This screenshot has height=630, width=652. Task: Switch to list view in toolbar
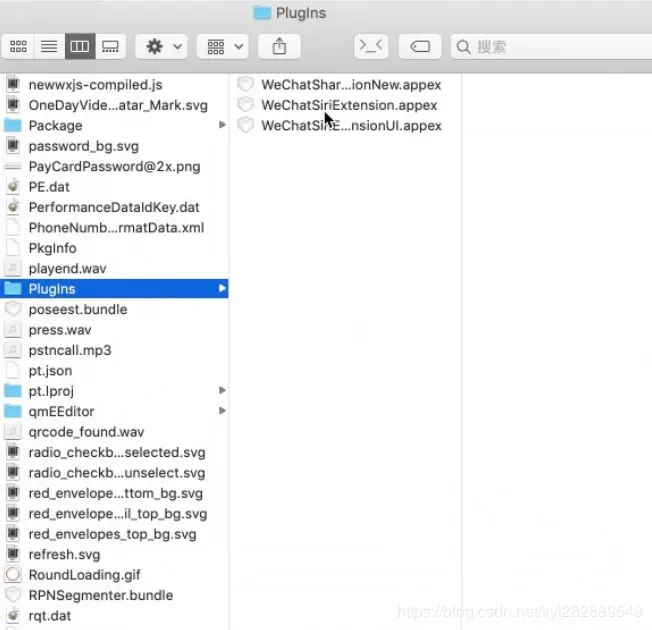tap(49, 46)
